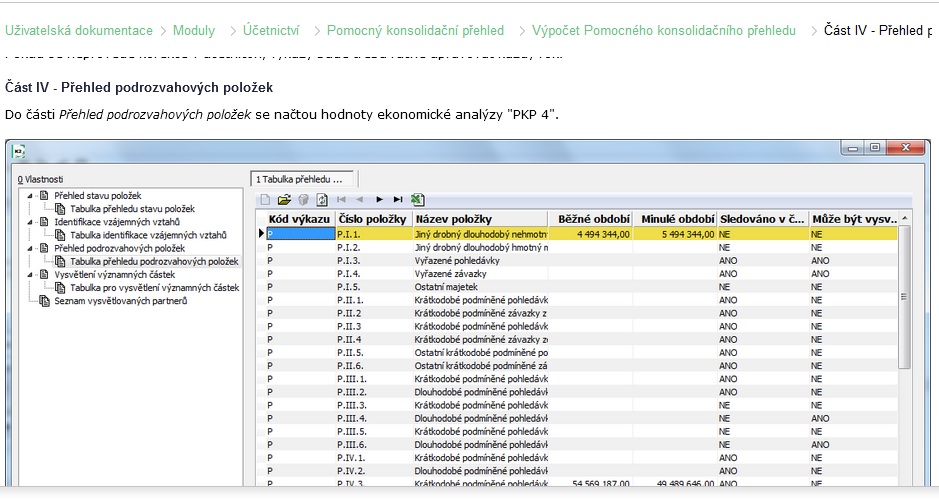Viewport: 939px width, 499px height.
Task: Click the Minulé období column header
Action: 675,219
